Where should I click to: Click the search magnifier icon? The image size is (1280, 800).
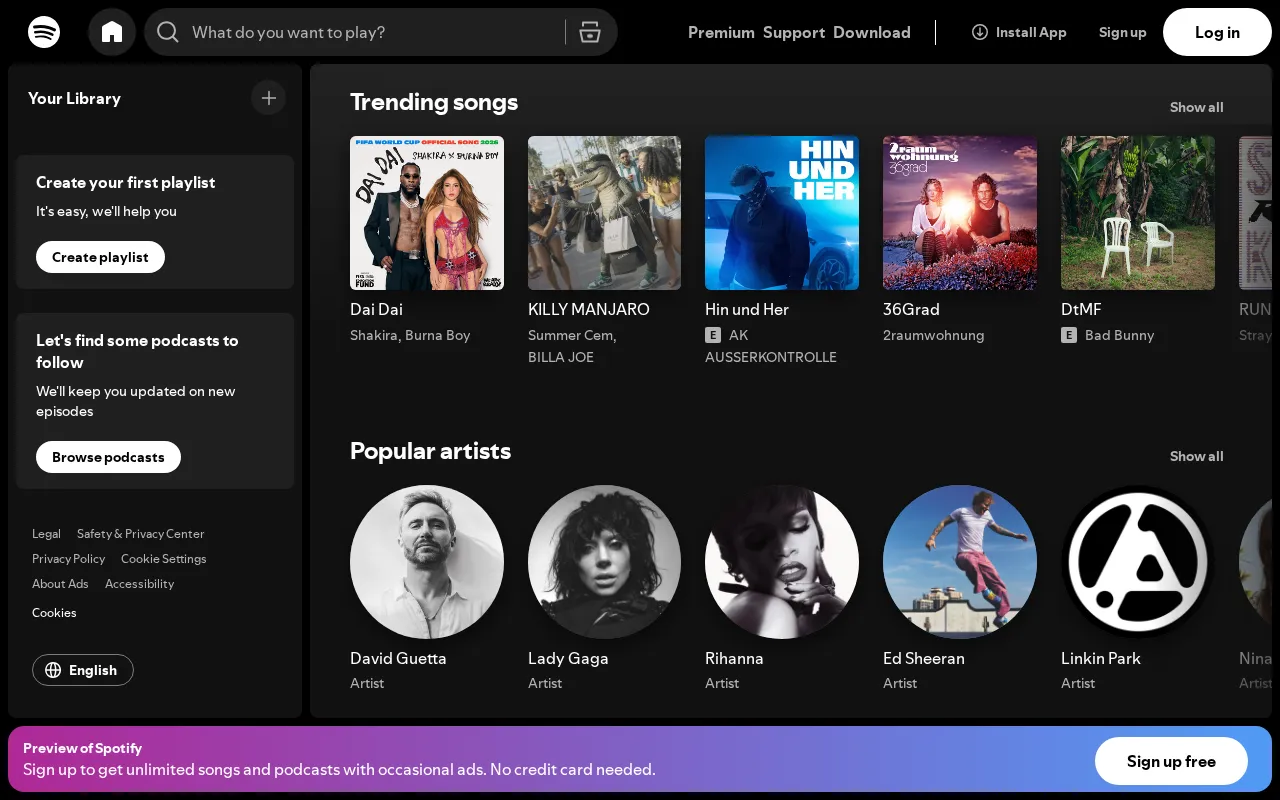168,32
